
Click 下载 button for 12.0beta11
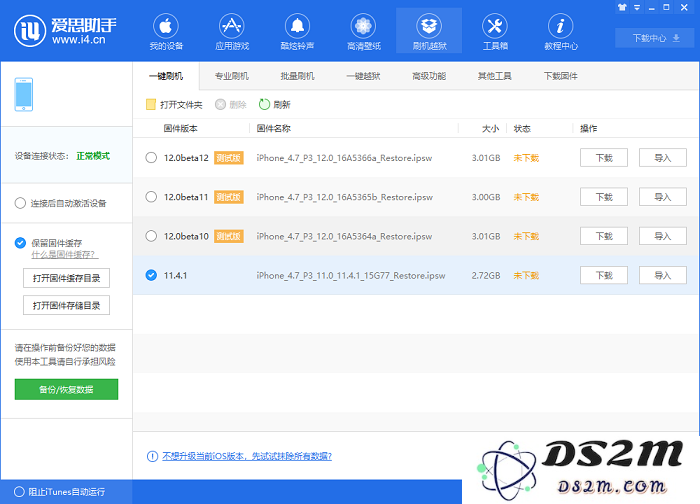tap(604, 197)
